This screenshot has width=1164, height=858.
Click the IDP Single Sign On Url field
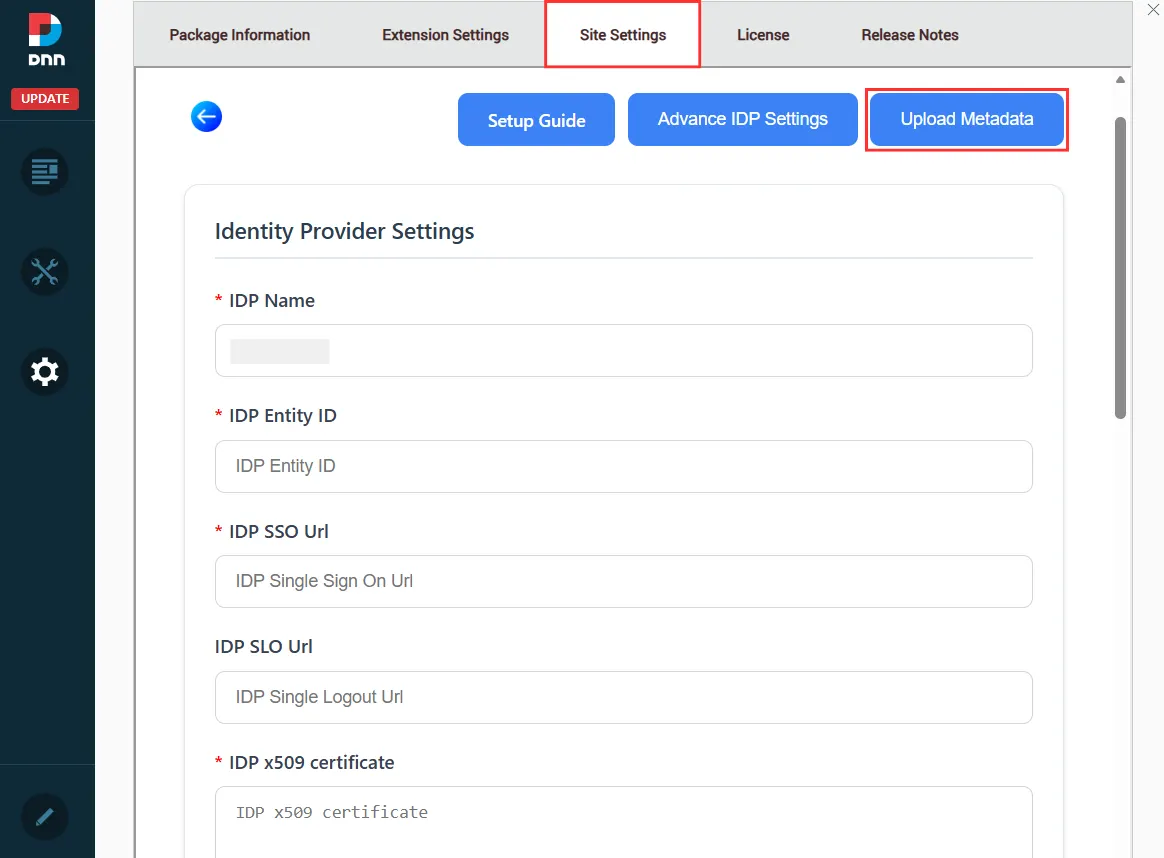click(x=624, y=581)
